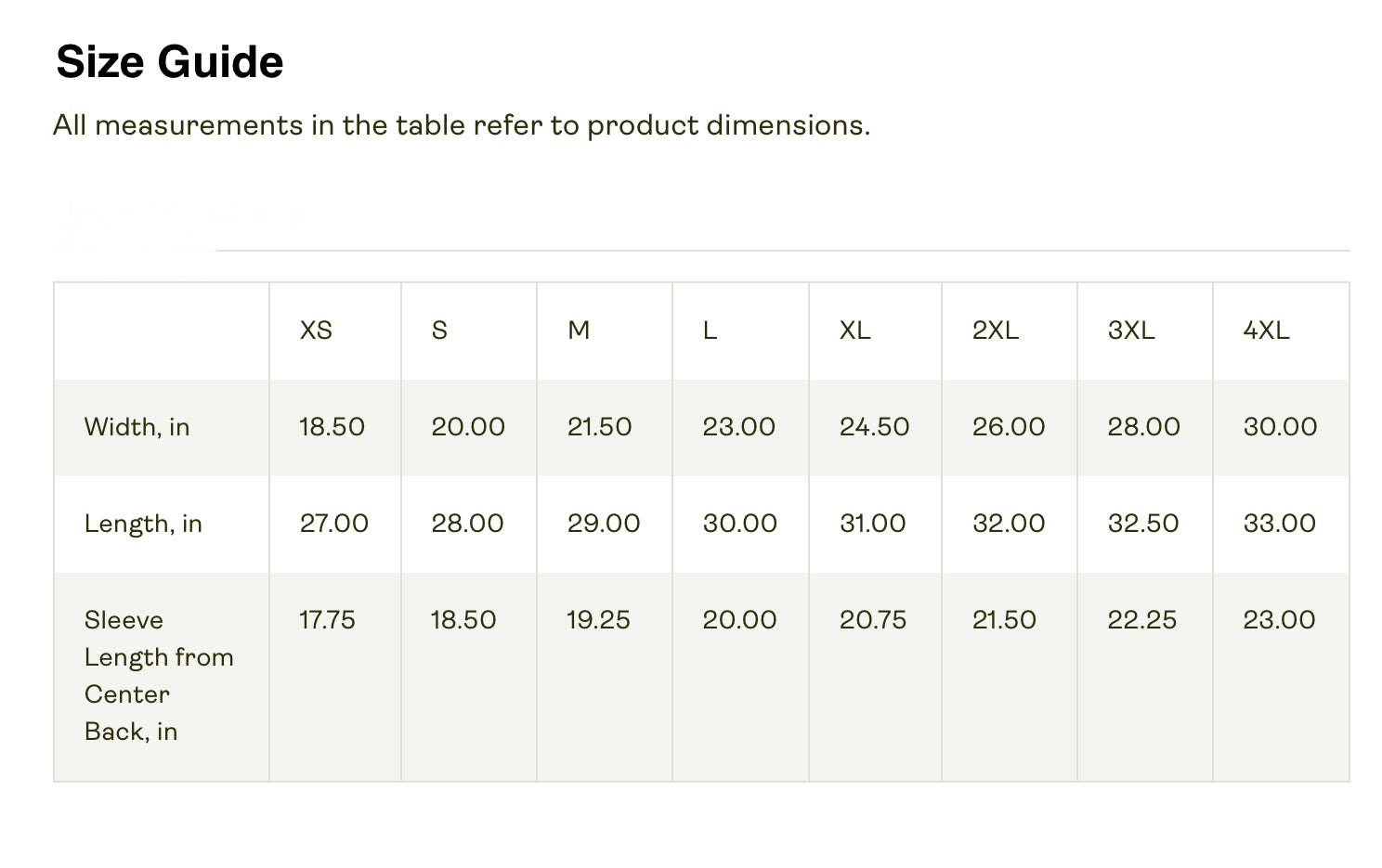The width and height of the screenshot is (1382, 868).
Task: Select the 2XL size column header
Action: [995, 330]
